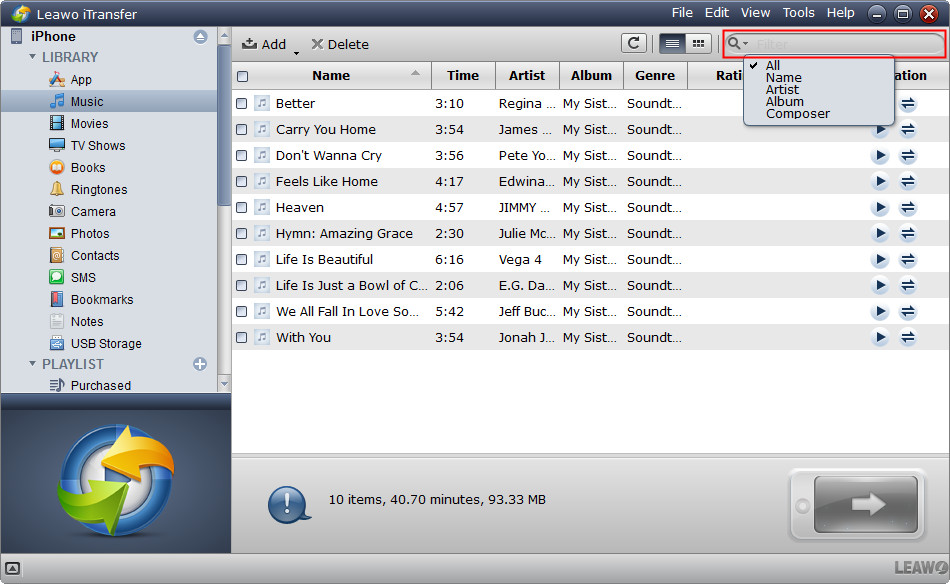The height and width of the screenshot is (584, 950).
Task: Collapse the PLAYLIST section
Action: point(32,363)
